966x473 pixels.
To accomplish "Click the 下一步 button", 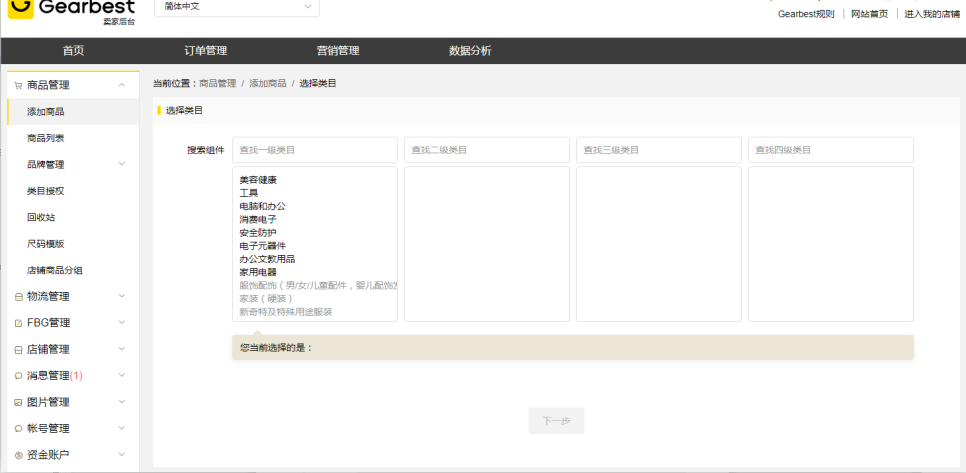I will click(x=556, y=421).
